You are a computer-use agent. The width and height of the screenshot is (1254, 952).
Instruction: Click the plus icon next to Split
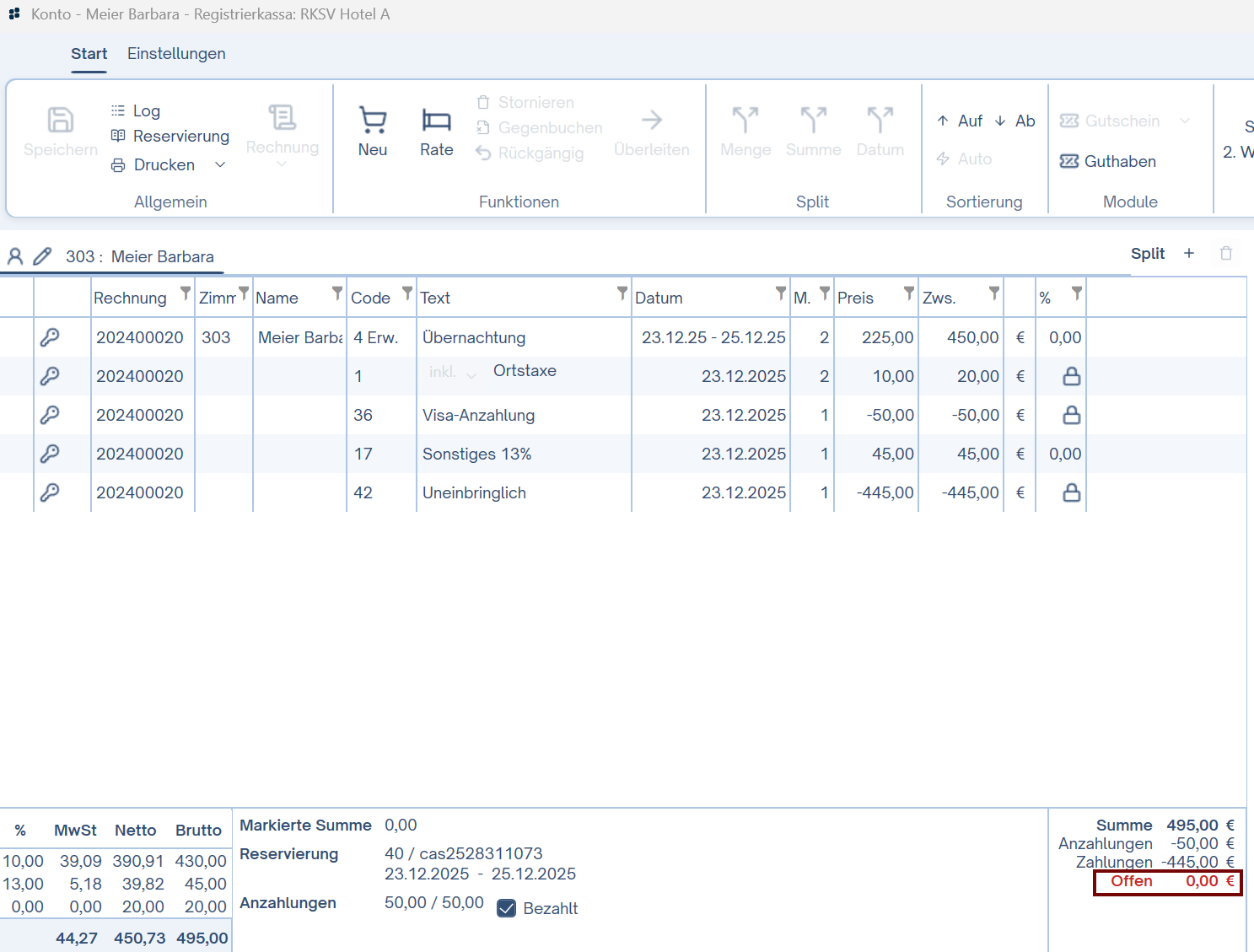point(1189,253)
